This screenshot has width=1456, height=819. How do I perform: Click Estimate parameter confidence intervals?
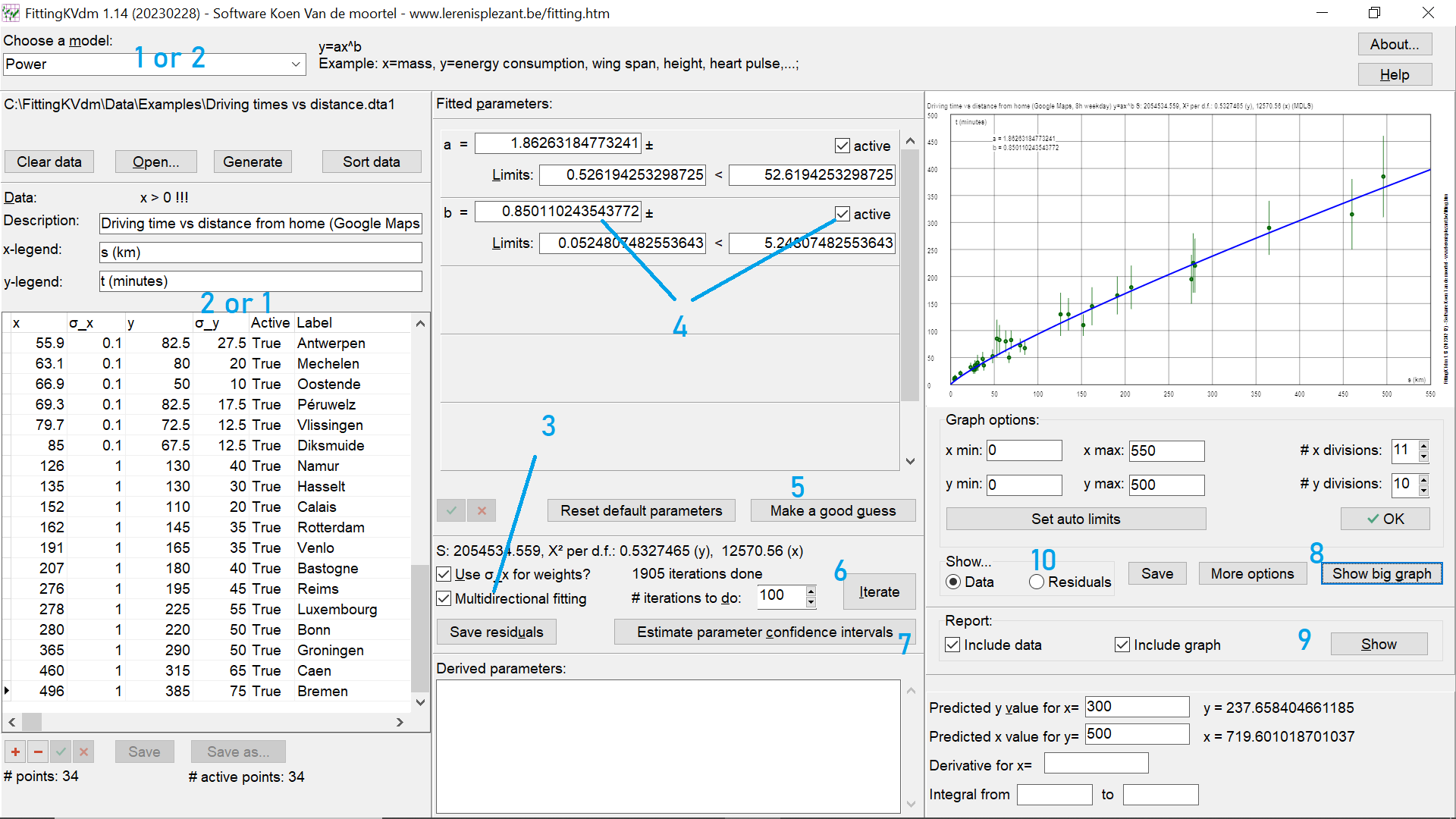click(765, 632)
